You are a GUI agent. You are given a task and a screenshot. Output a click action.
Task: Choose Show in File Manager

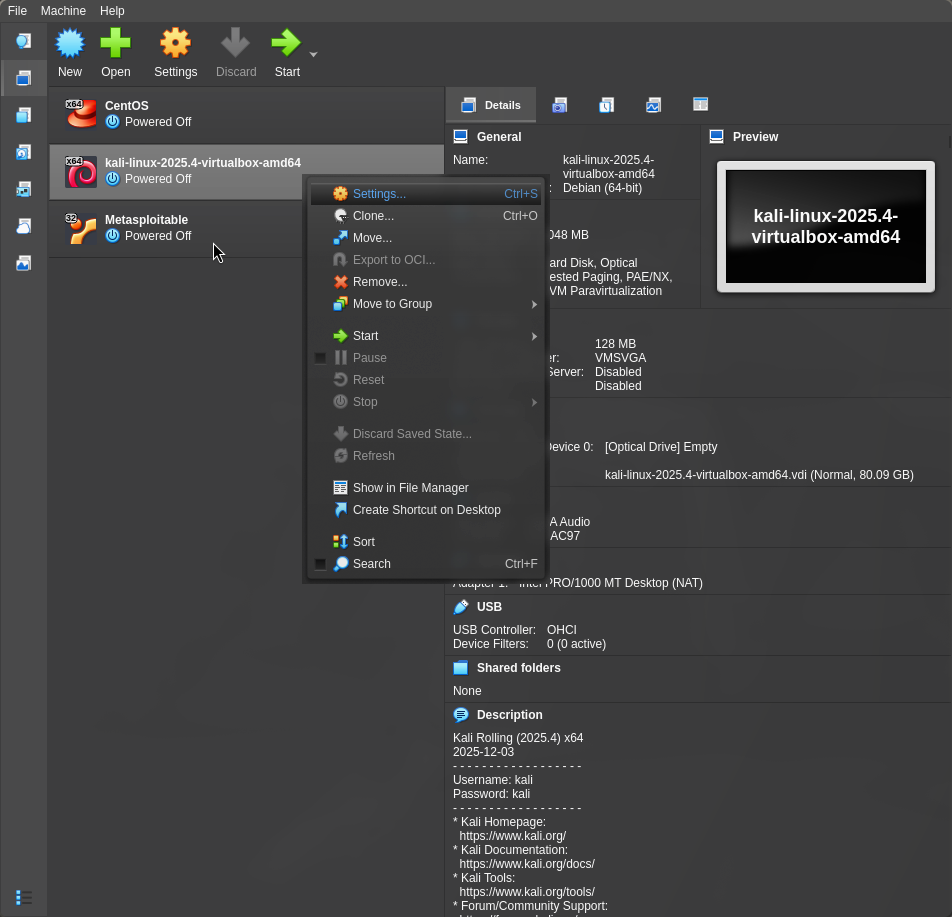point(426,488)
